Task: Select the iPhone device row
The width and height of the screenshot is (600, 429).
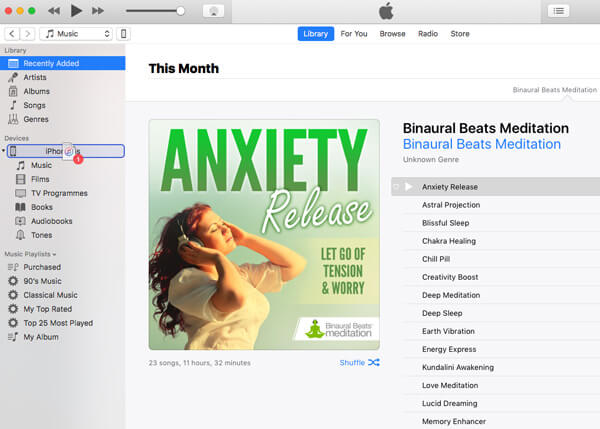Action: coord(65,151)
